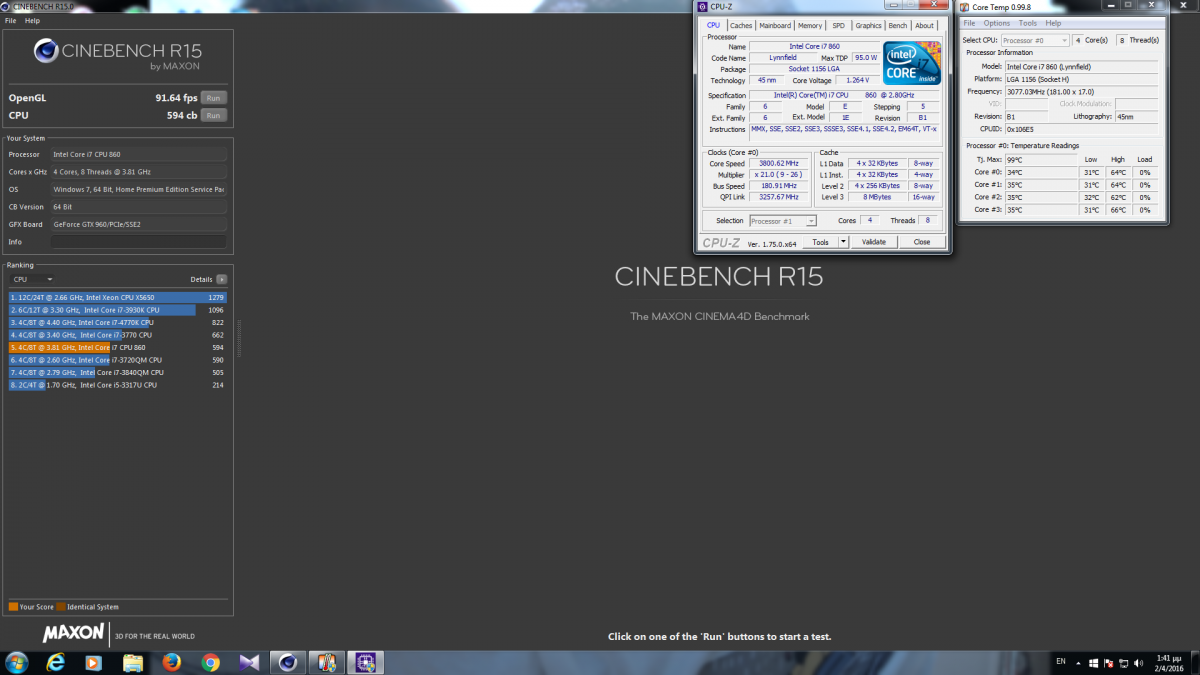Select the Core i7-3840QM ranking row
1200x675 pixels.
(x=118, y=372)
